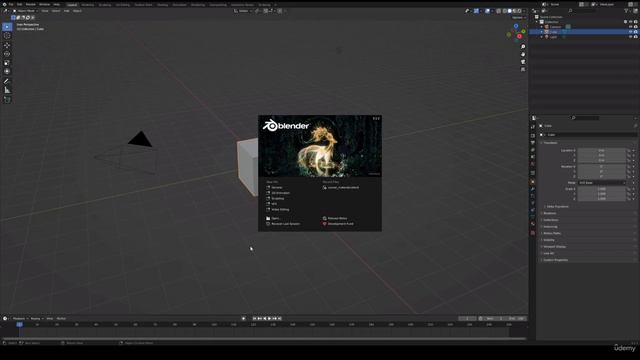Disable Light in renders via camera icon
Viewport: 640px width, 360px height.
636,37
